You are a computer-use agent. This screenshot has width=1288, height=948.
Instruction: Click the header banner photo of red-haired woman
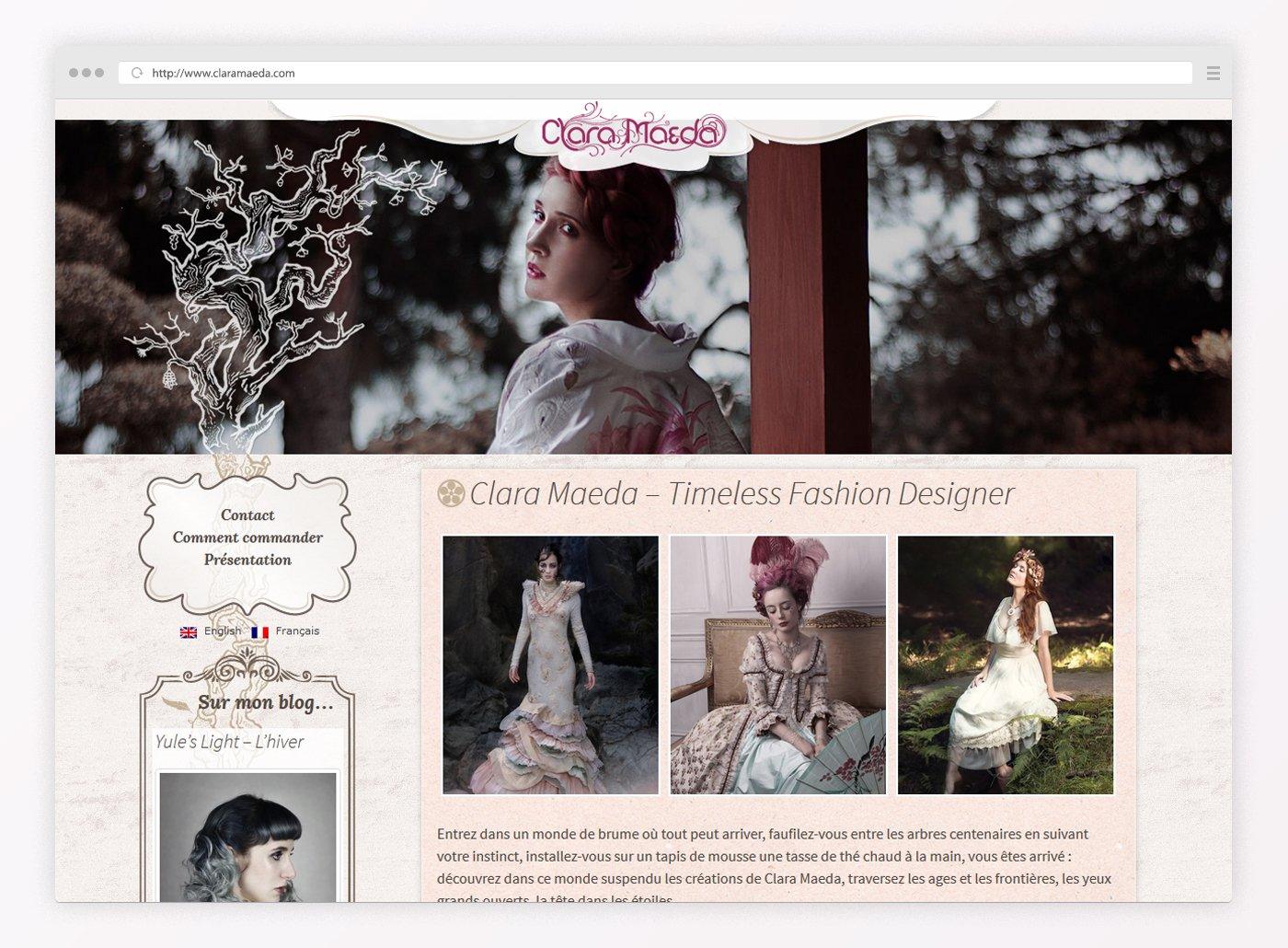tap(643, 287)
